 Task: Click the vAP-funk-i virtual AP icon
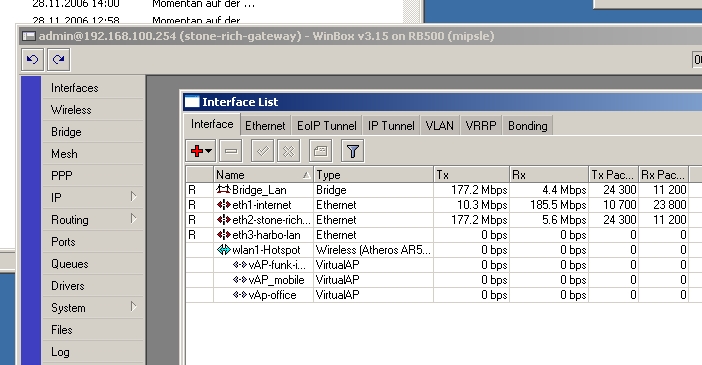click(x=240, y=265)
